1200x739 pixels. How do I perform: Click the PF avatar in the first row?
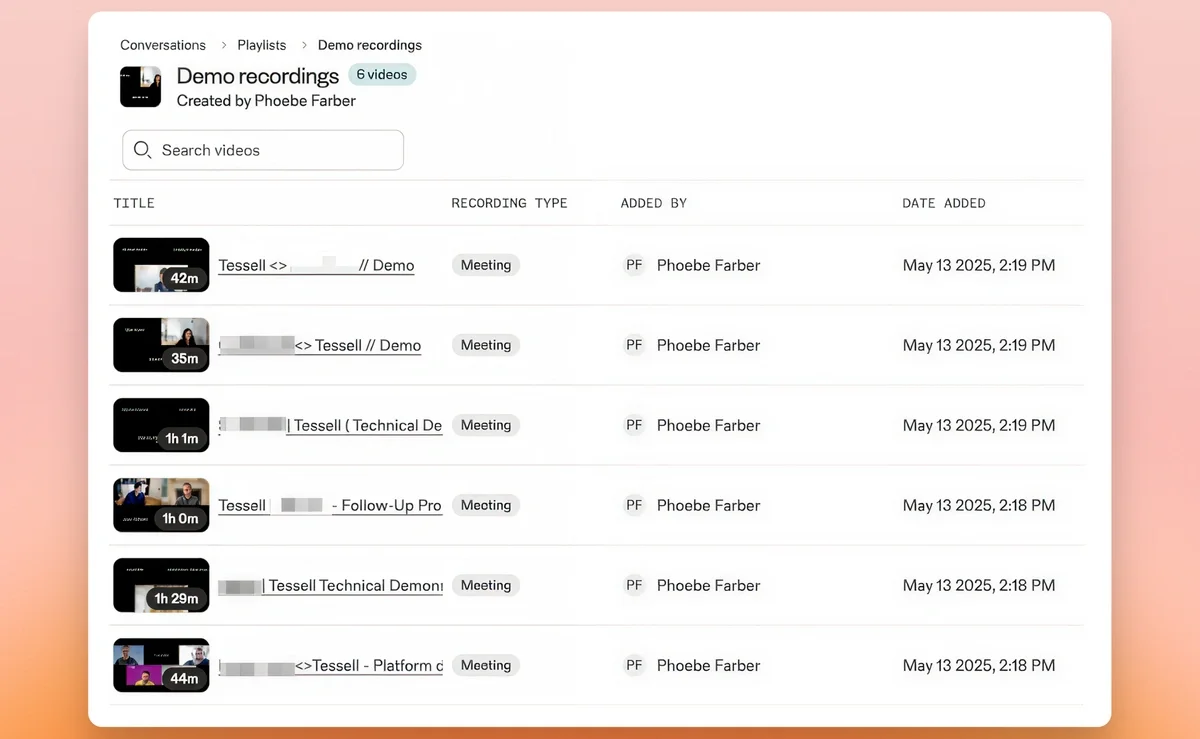click(x=634, y=265)
